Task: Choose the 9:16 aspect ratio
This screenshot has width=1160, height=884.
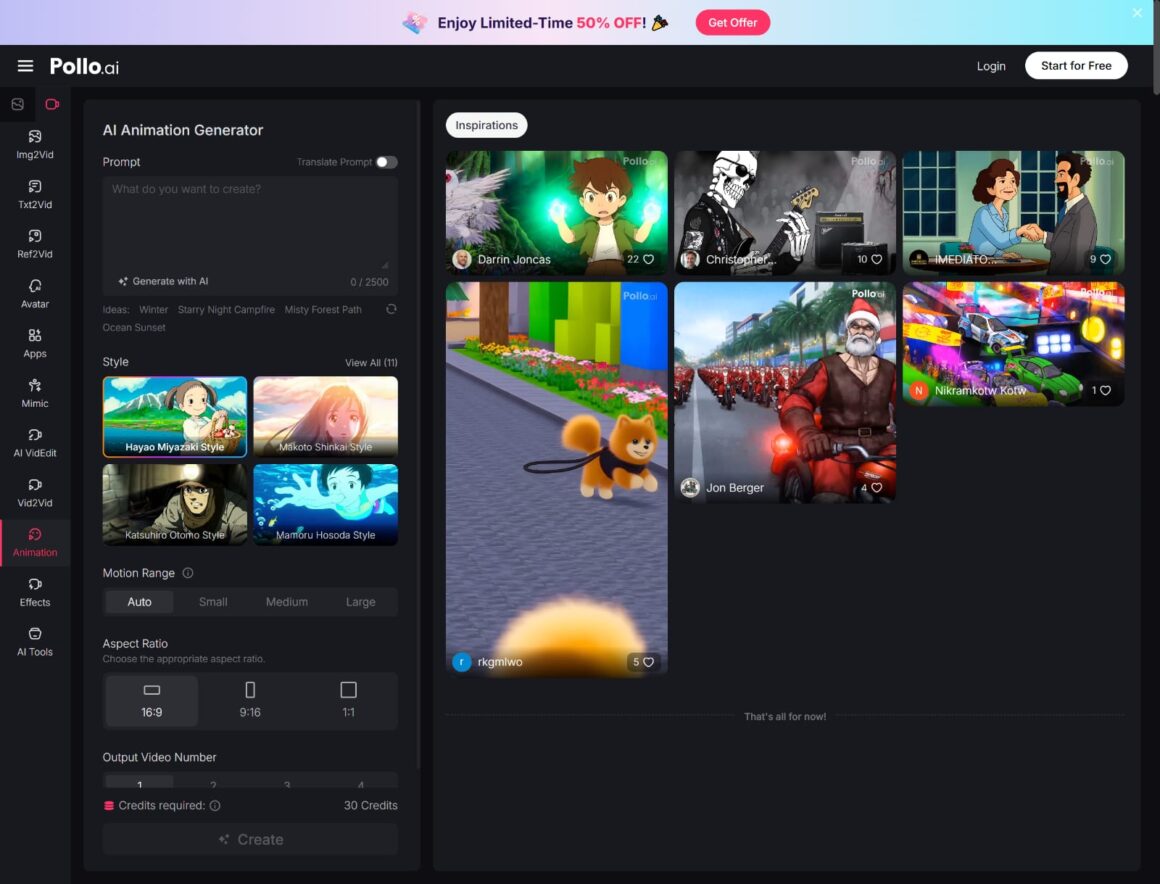Action: tap(250, 700)
